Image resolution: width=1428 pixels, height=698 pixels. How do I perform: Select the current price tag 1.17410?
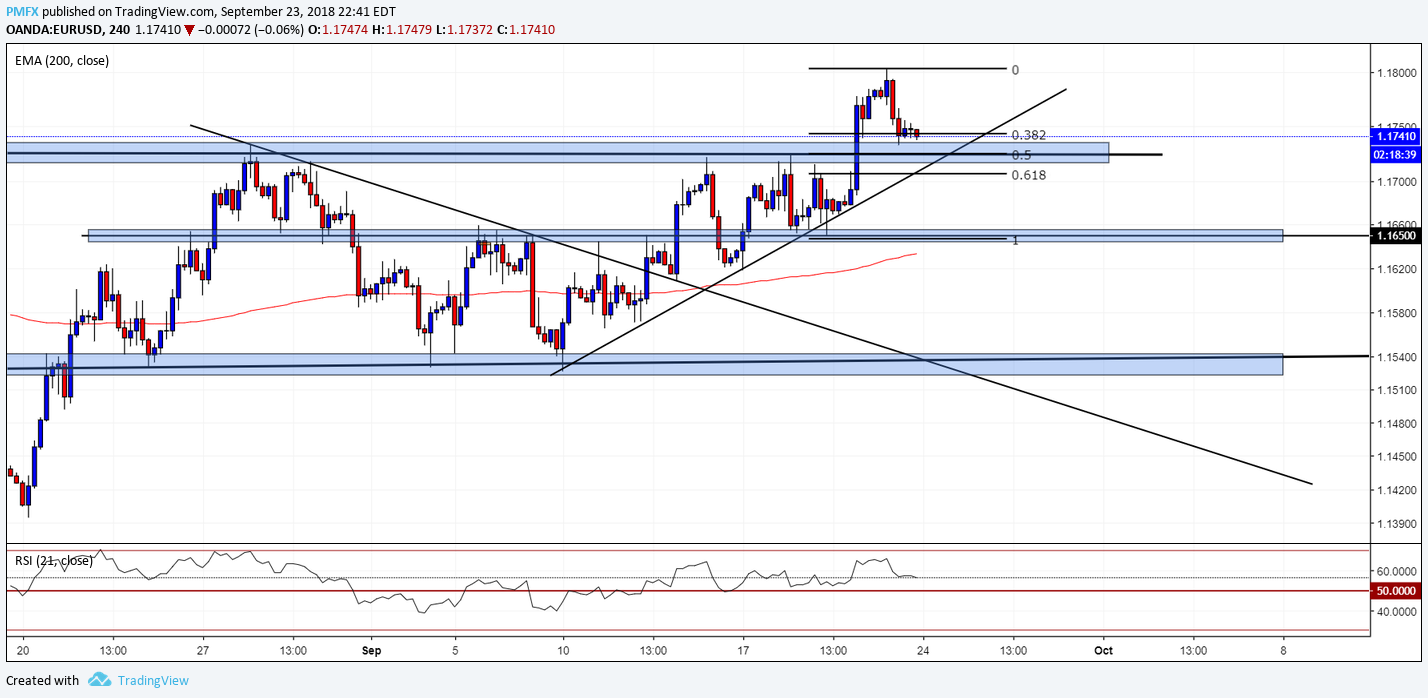(1396, 136)
